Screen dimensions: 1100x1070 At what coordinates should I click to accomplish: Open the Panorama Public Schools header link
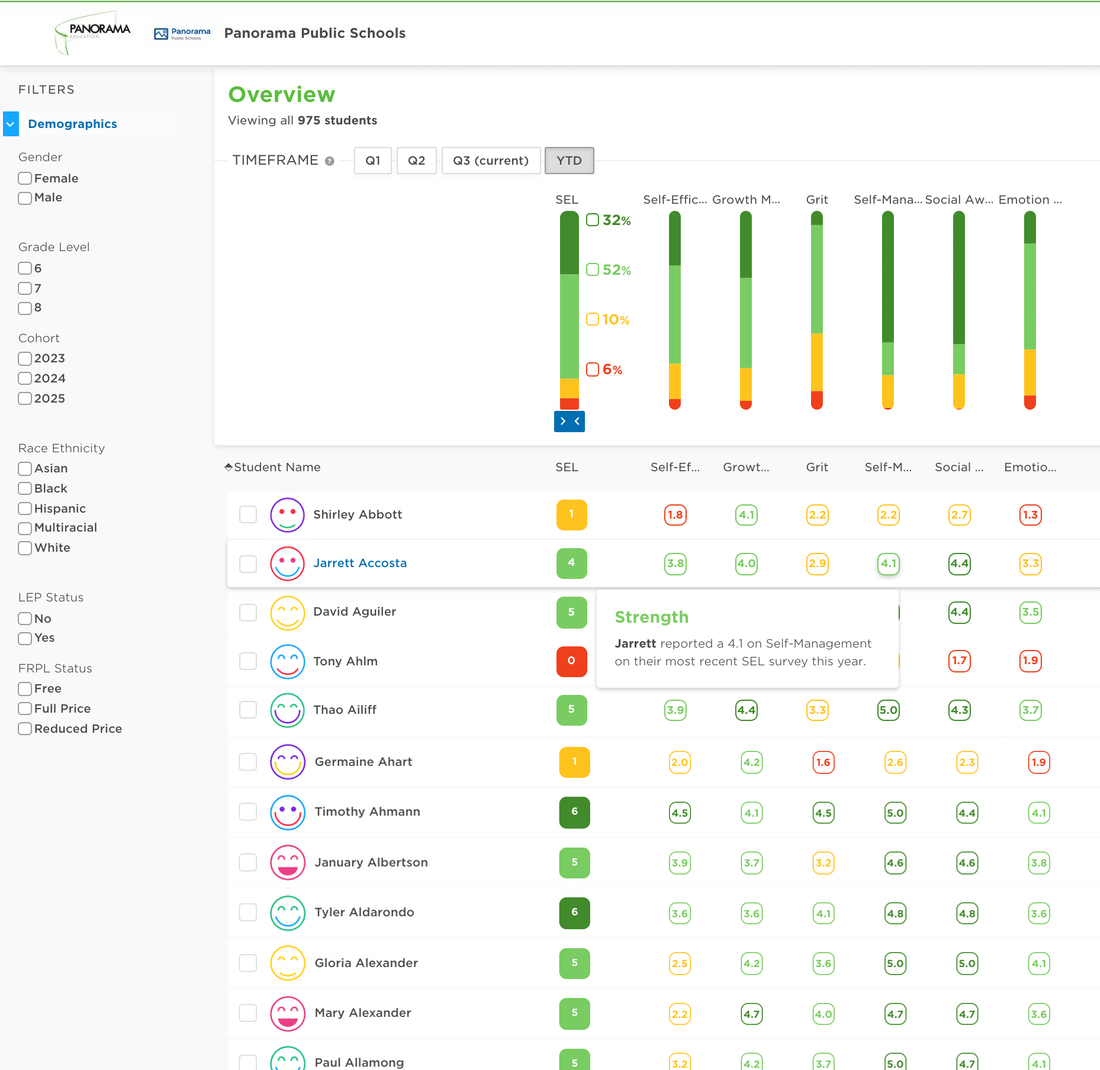pos(315,33)
